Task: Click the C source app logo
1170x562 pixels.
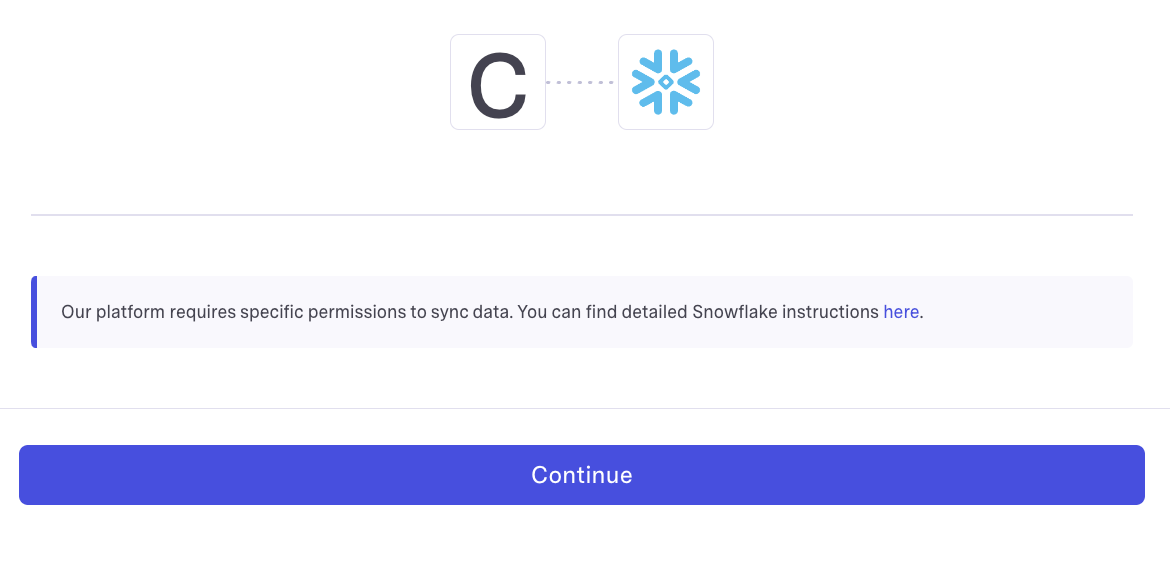Action: click(x=498, y=82)
